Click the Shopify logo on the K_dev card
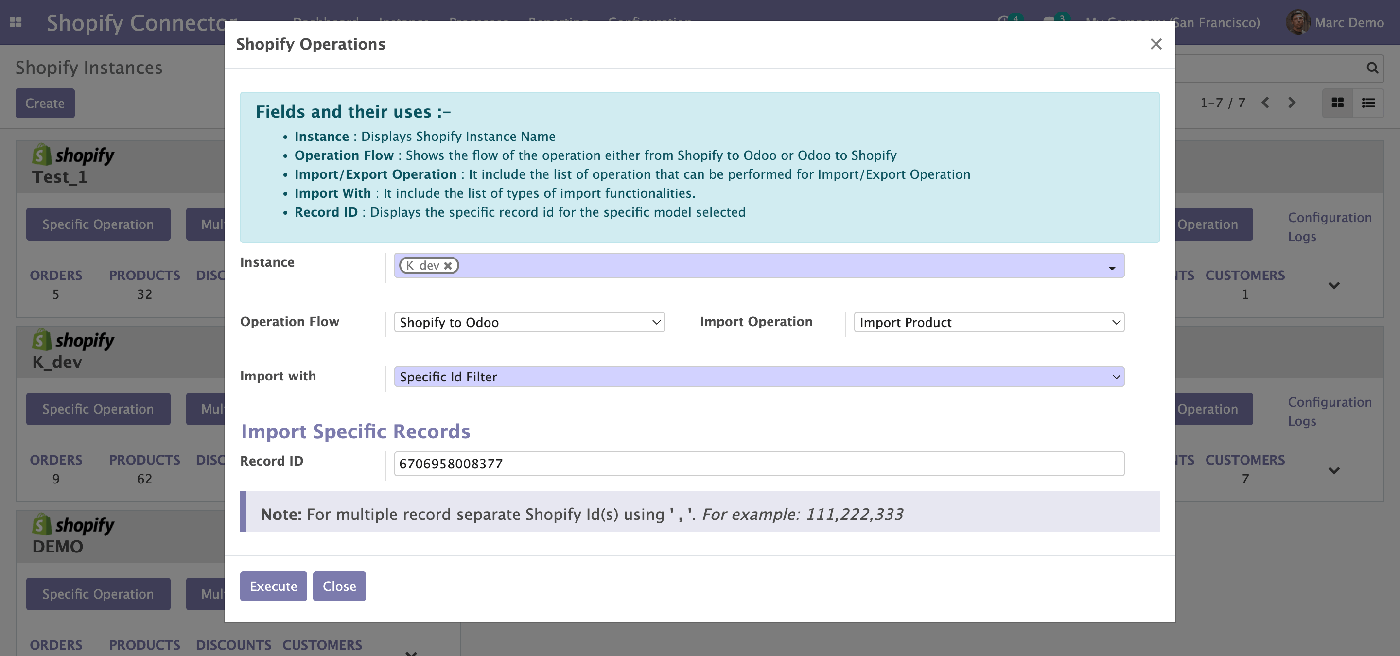Screen dimensions: 1400x656 tap(73, 340)
